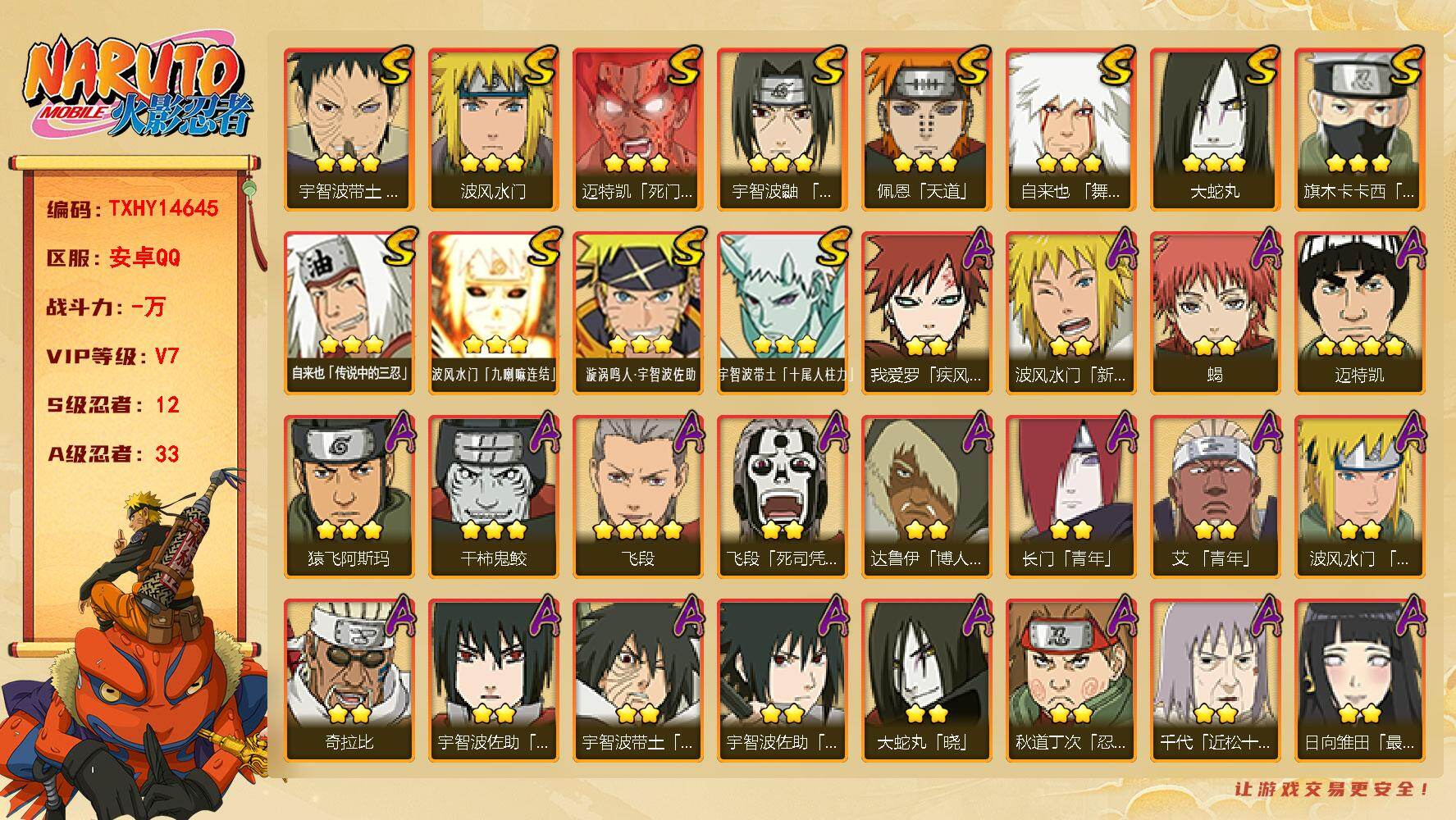Click the S rank badge on 宇智波带土 card
The height and width of the screenshot is (820, 1456).
[395, 66]
